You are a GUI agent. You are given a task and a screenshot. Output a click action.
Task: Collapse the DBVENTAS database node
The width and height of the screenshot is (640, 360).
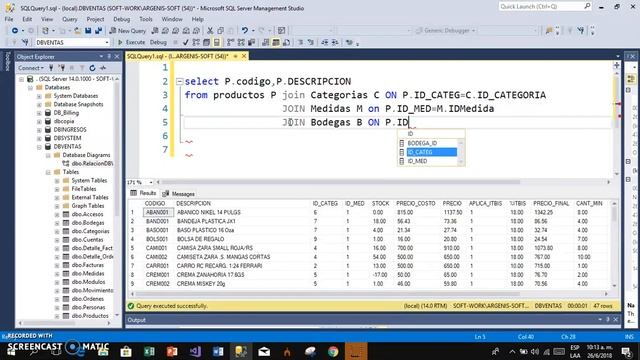click(39, 147)
